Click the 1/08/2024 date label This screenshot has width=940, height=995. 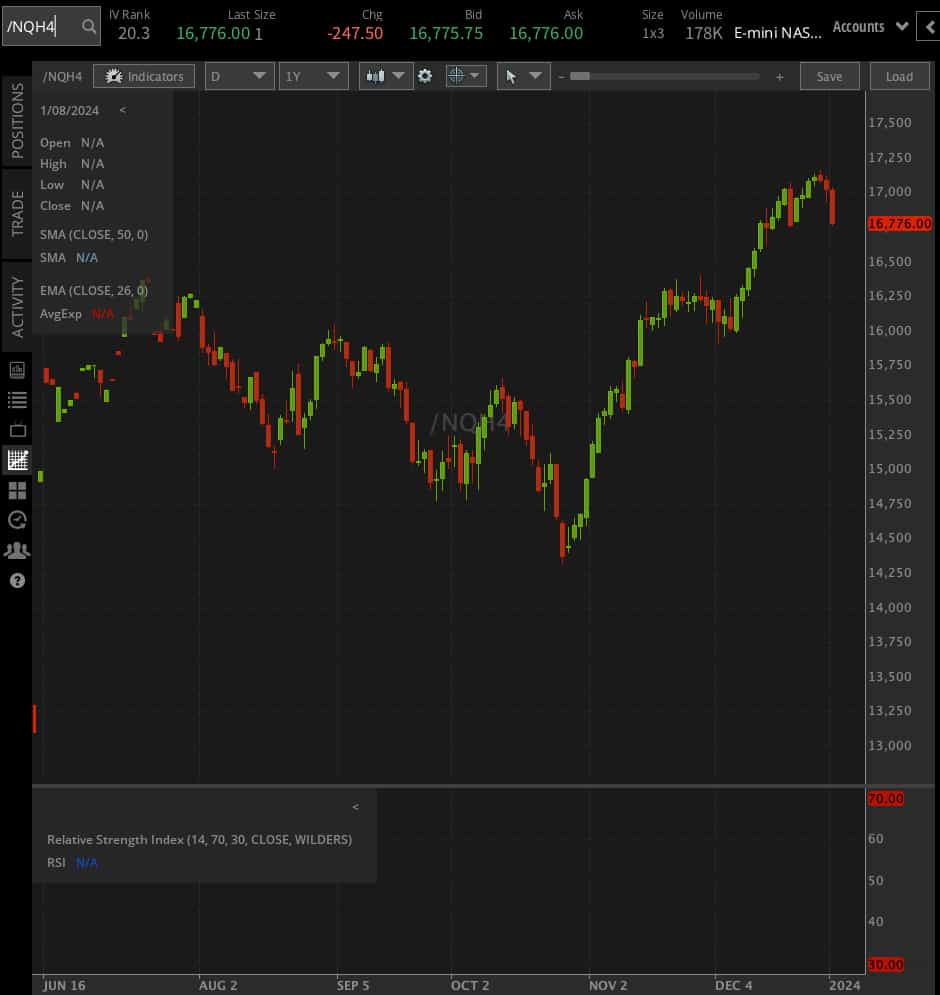pyautogui.click(x=69, y=110)
